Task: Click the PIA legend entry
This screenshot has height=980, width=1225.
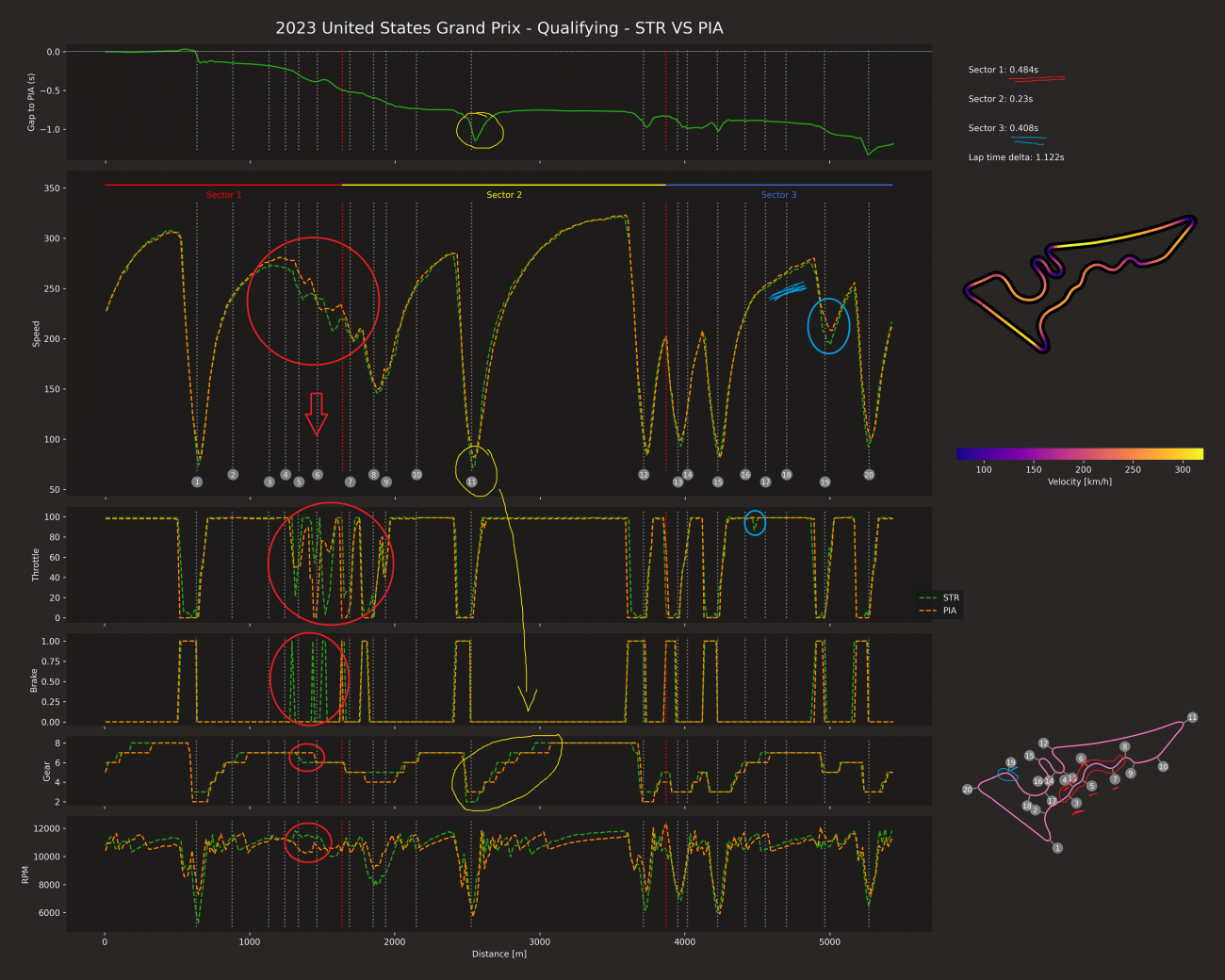Action: tap(939, 611)
